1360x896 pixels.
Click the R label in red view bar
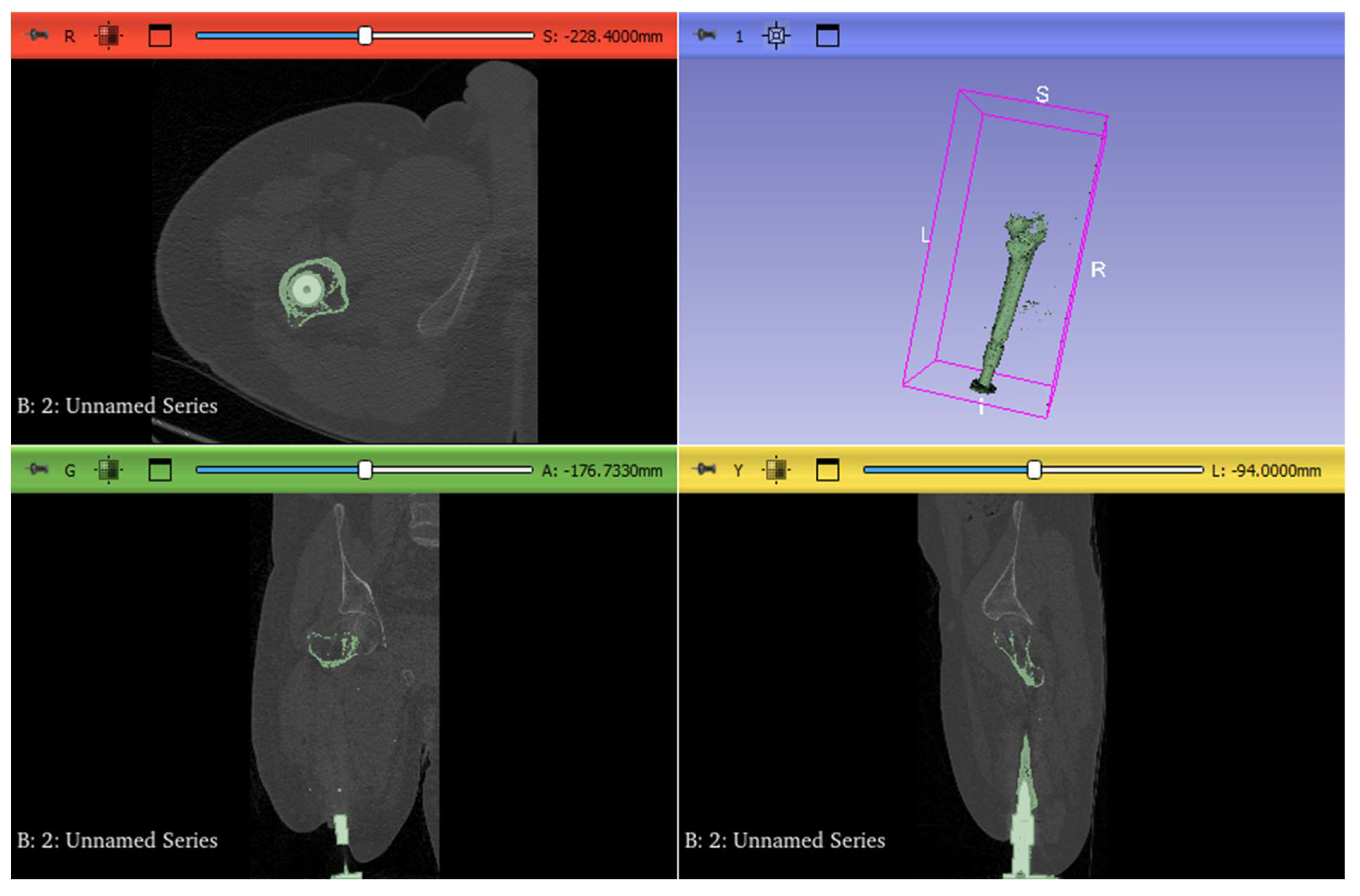click(x=69, y=37)
